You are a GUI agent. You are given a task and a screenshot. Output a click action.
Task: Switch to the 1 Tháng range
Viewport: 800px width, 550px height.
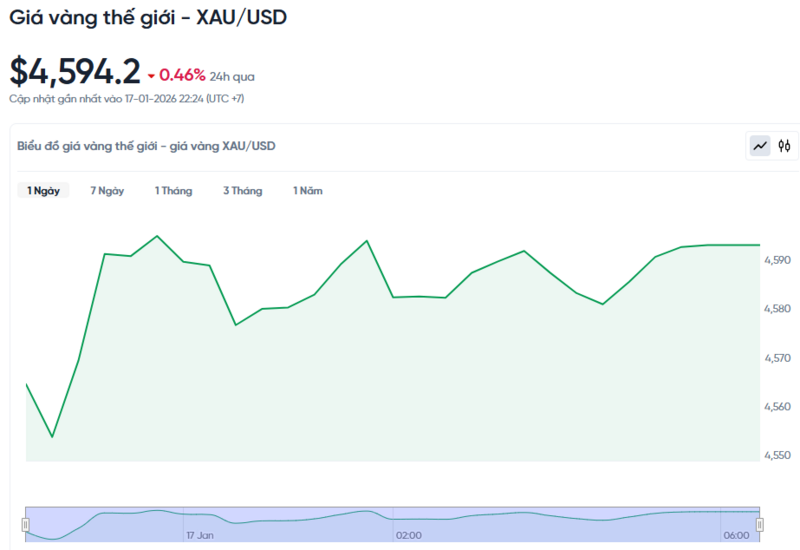(x=173, y=190)
